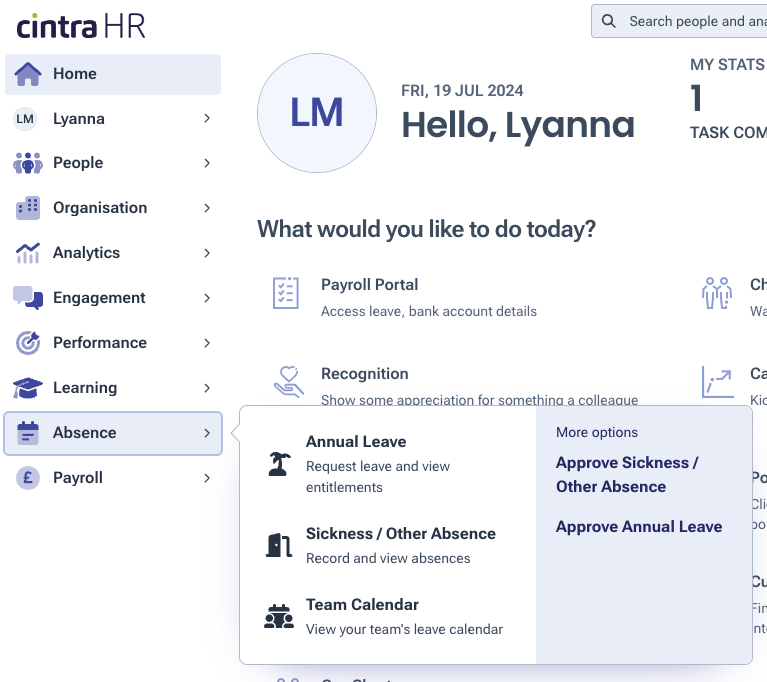The width and height of the screenshot is (767, 682).
Task: Click the Performance target icon
Action: click(x=28, y=343)
